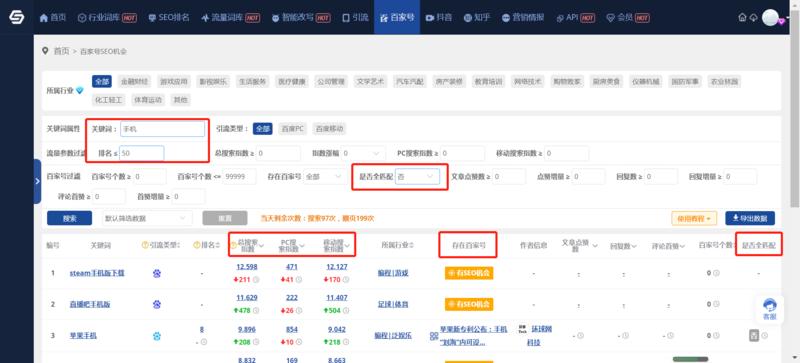The image size is (800, 363).
Task: Click the Baidu paw icon in 直播吧手机版 row
Action: pyautogui.click(x=157, y=304)
